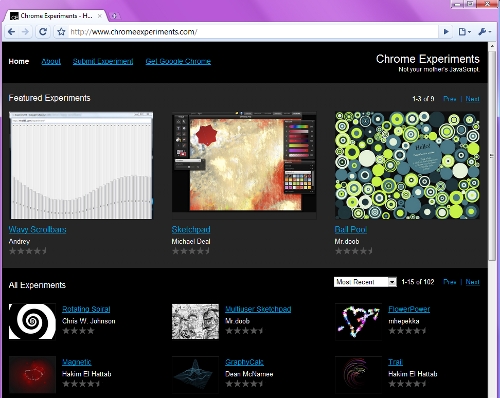Open the wrench settings menu

click(x=485, y=32)
